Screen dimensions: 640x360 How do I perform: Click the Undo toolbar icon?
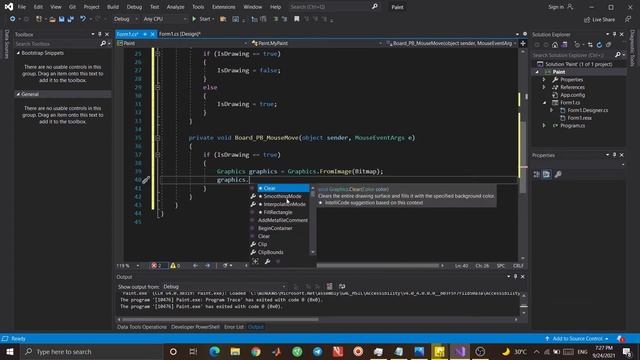pos(83,19)
